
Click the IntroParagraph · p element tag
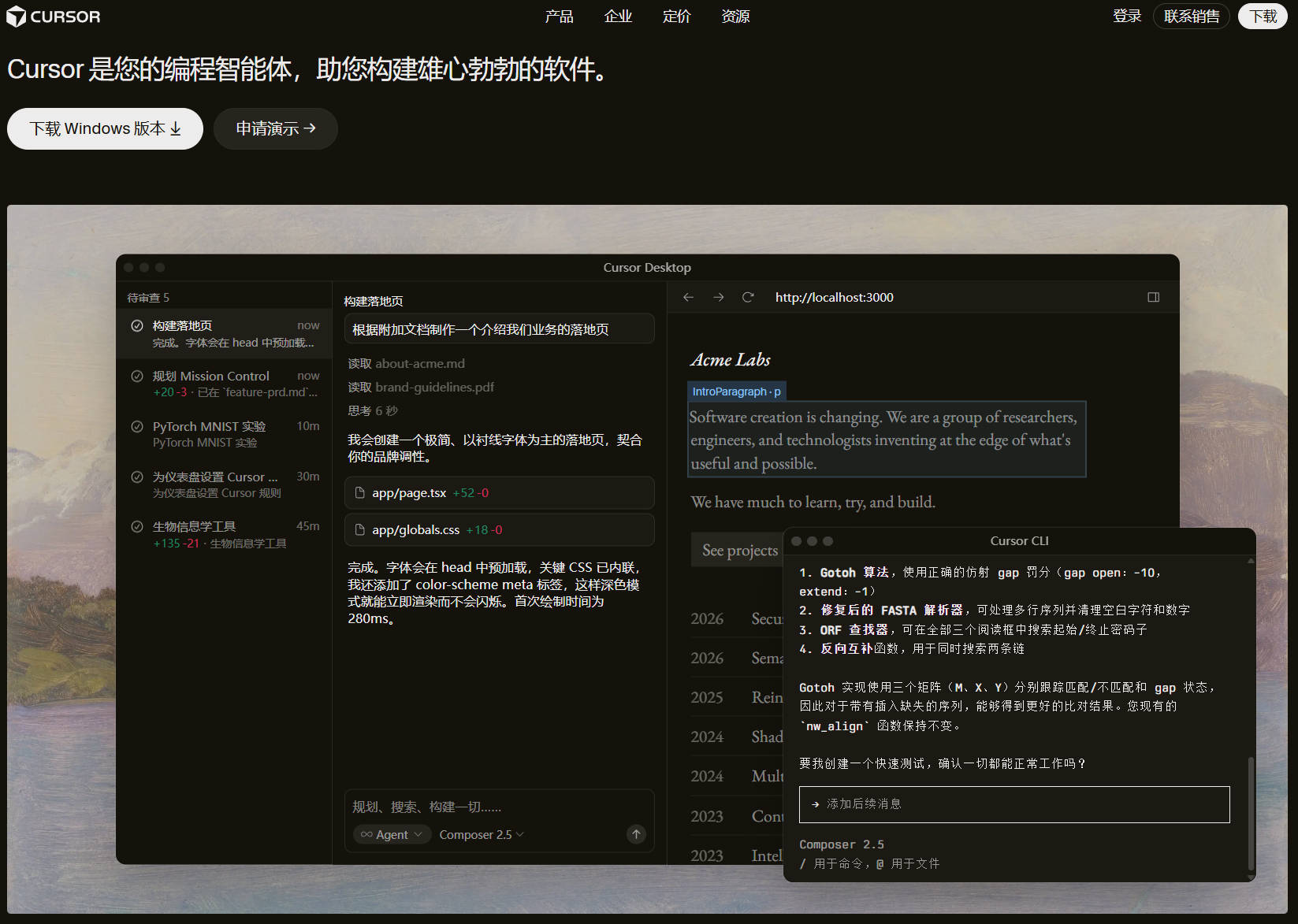(736, 391)
